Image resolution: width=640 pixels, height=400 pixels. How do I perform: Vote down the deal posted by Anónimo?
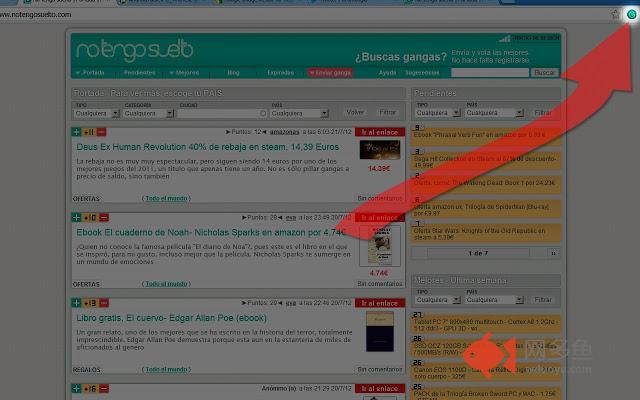104,389
